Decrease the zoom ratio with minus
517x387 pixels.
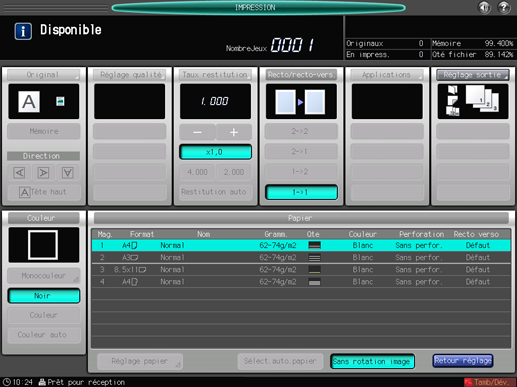coord(197,132)
